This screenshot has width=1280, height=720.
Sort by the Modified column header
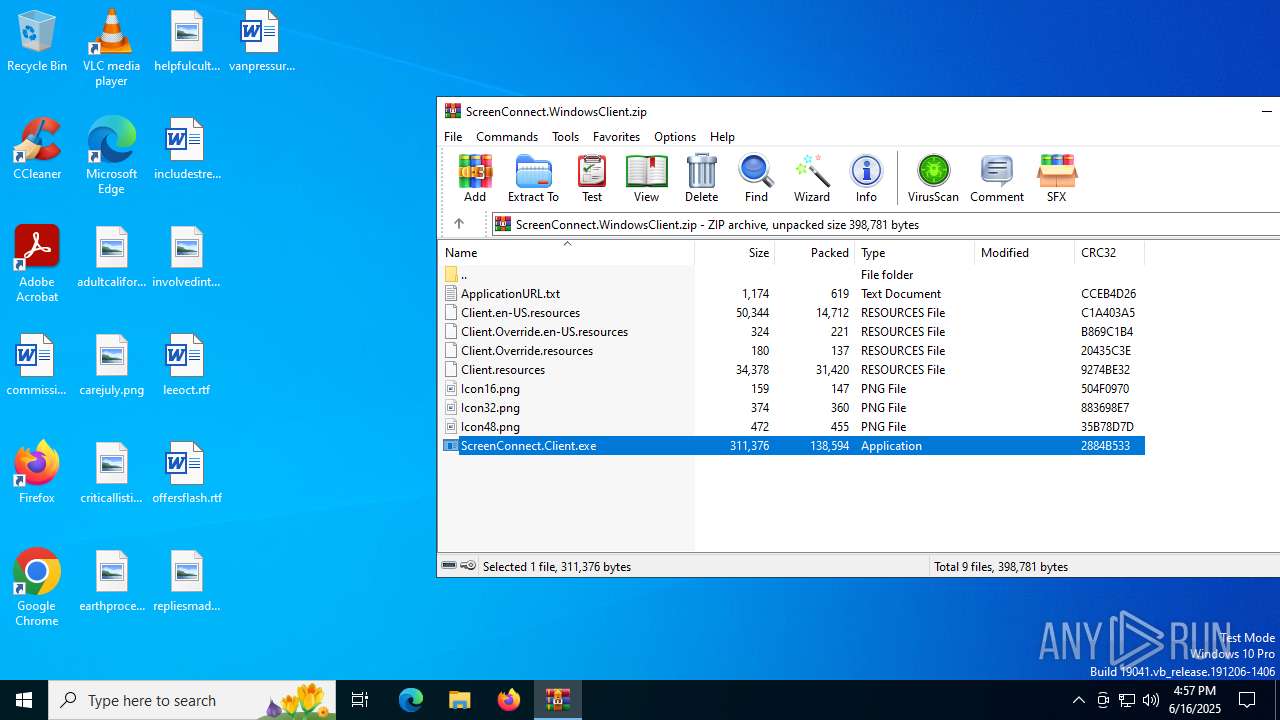click(x=1025, y=253)
